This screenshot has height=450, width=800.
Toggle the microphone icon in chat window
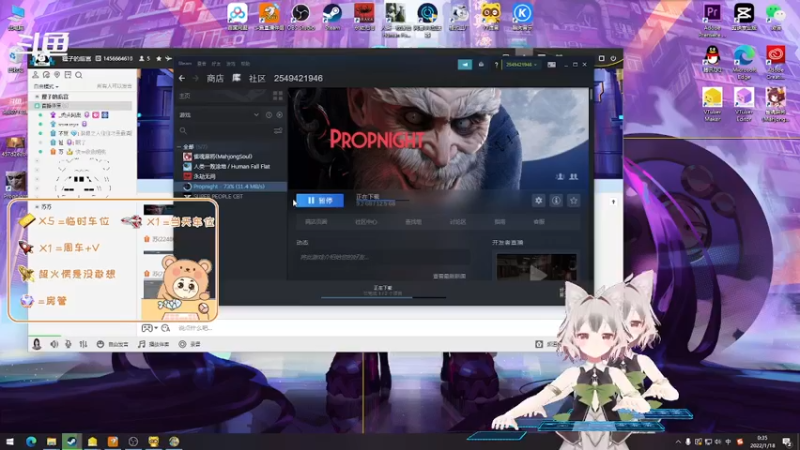tap(68, 344)
